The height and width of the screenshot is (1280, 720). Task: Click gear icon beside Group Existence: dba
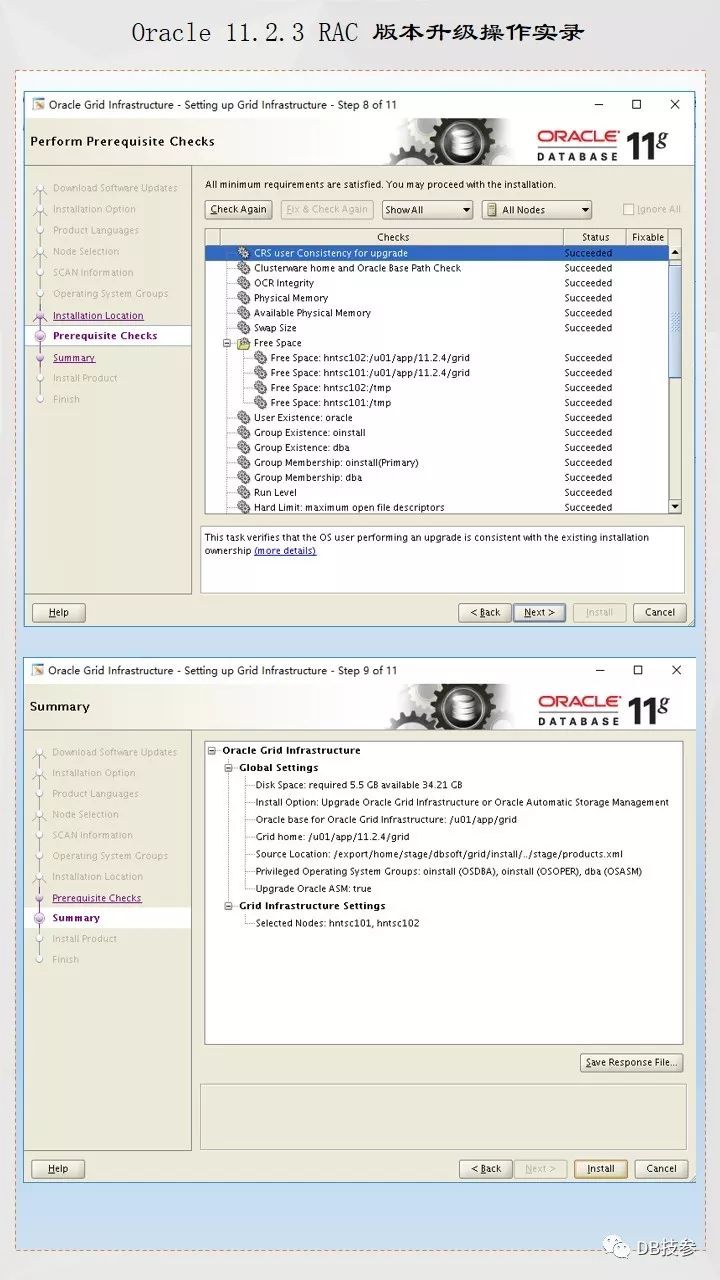[243, 448]
